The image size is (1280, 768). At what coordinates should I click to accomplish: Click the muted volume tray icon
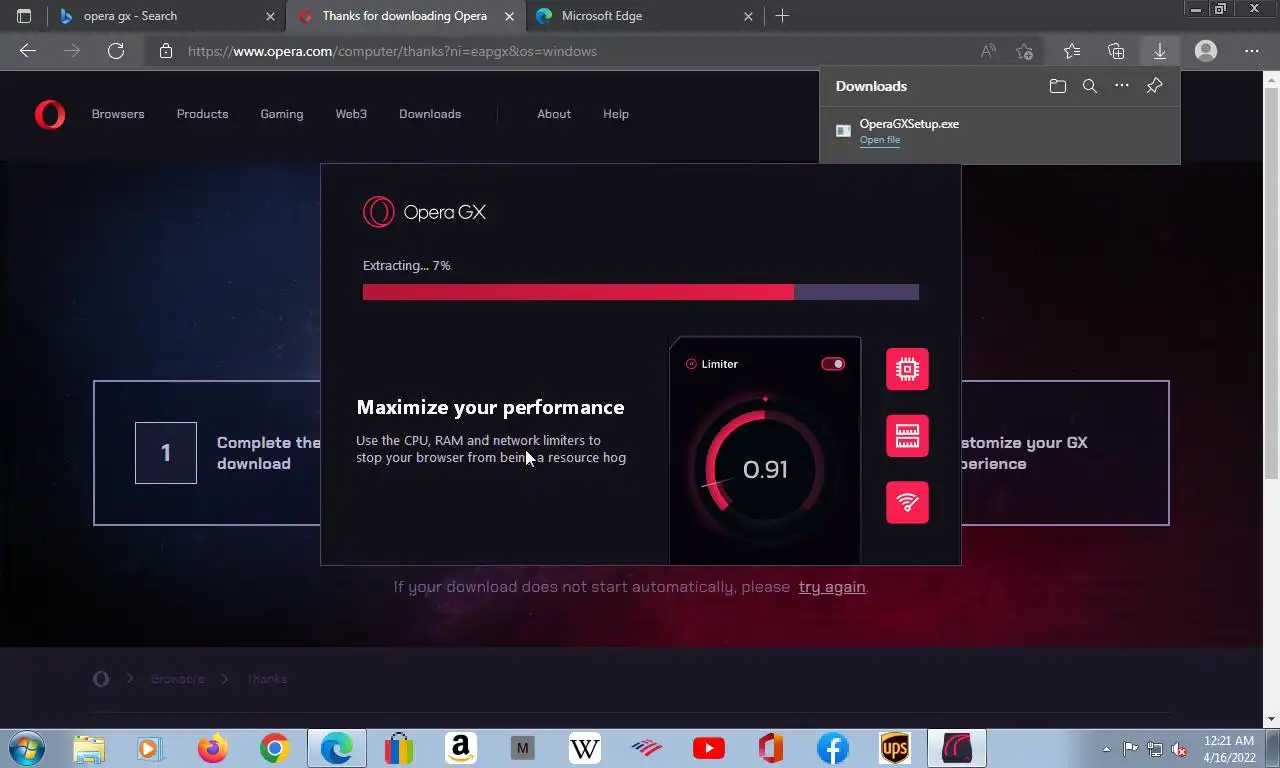[x=1179, y=749]
